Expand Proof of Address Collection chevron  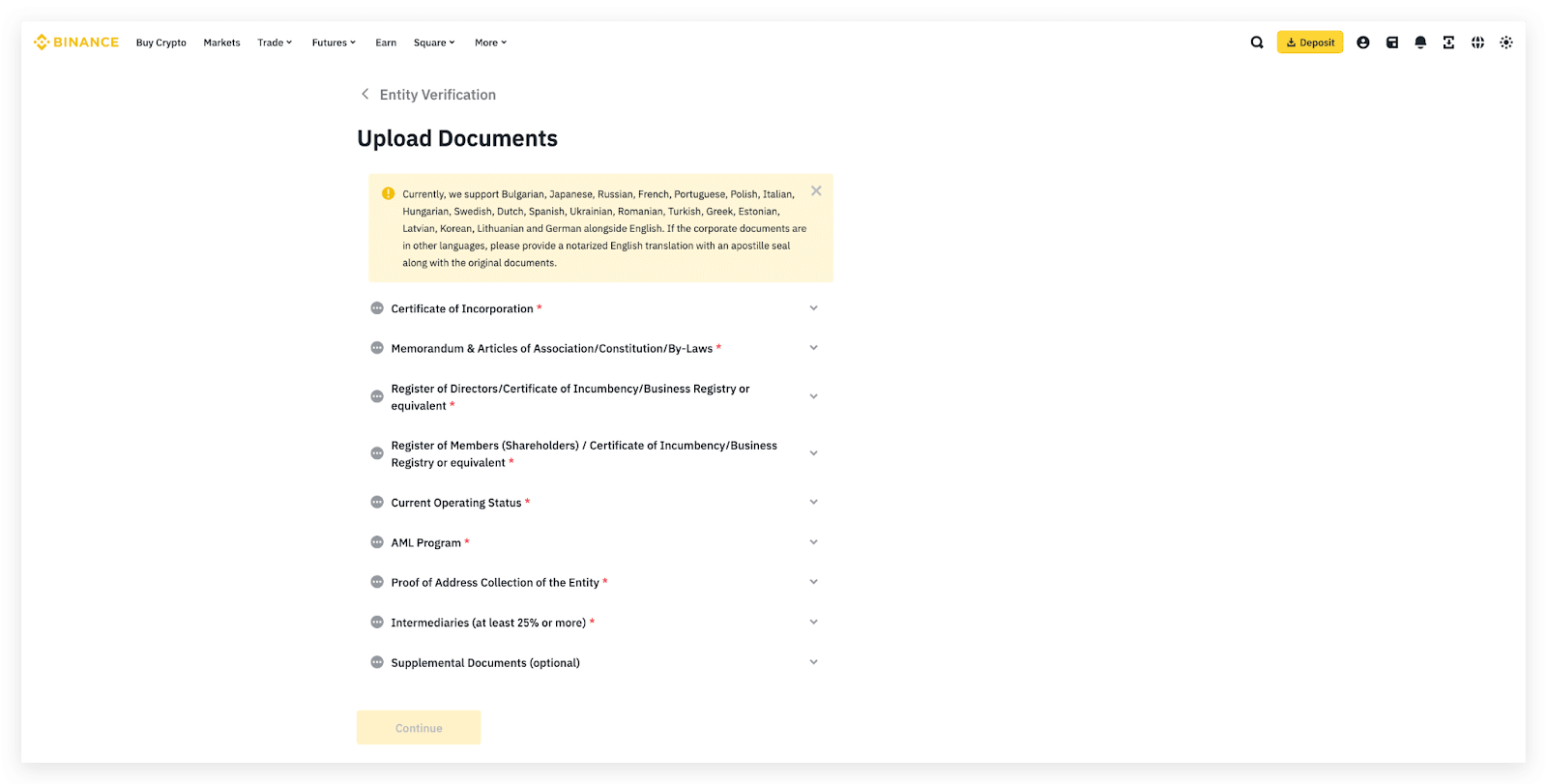[x=813, y=582]
